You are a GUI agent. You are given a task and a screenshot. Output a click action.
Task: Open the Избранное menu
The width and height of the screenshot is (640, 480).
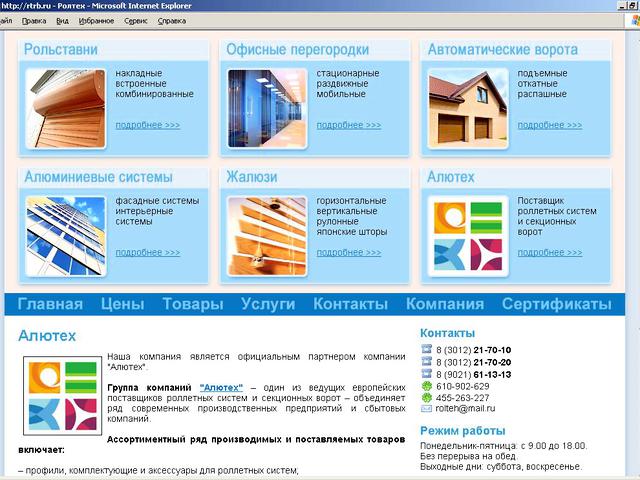click(x=96, y=21)
